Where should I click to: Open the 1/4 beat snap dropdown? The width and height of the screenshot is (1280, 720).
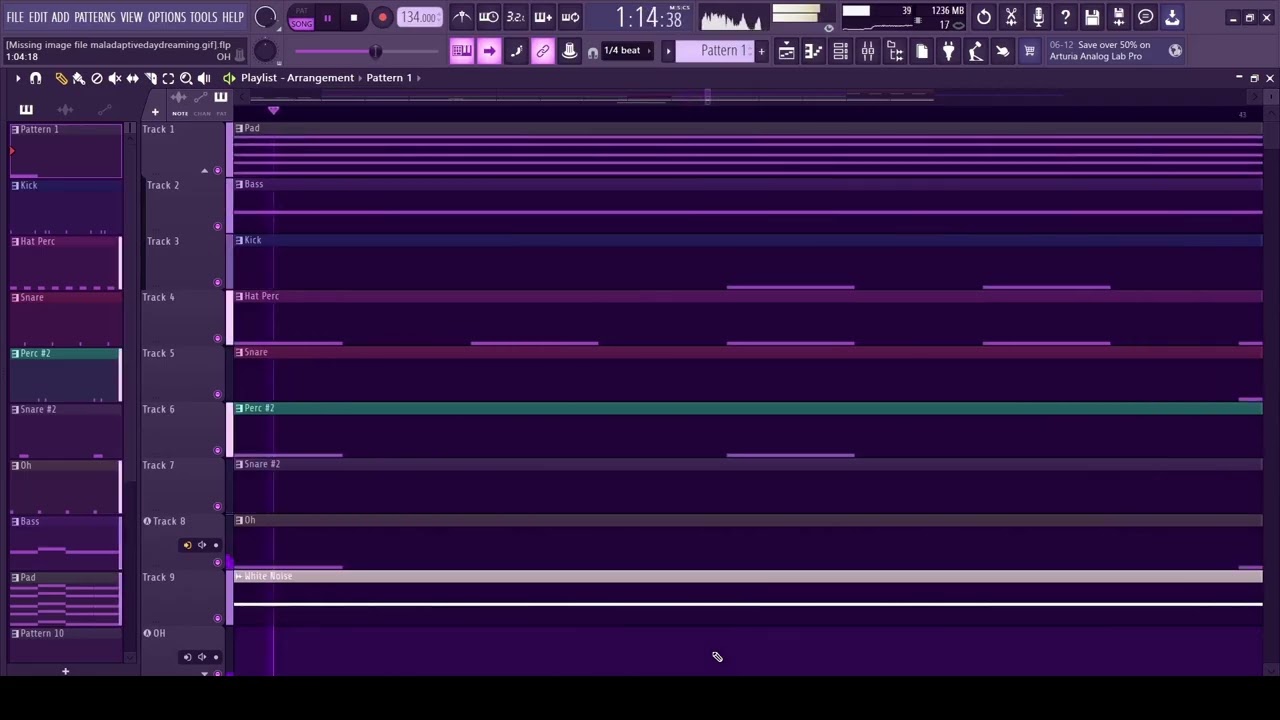pyautogui.click(x=624, y=51)
